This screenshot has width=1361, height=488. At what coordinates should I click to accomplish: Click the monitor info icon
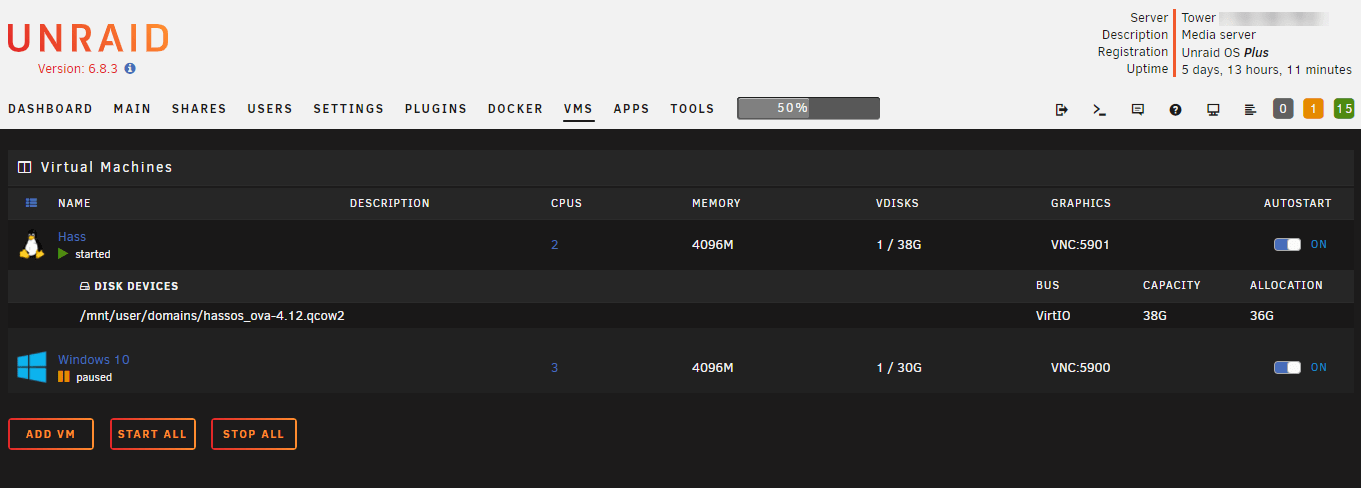tap(1213, 109)
